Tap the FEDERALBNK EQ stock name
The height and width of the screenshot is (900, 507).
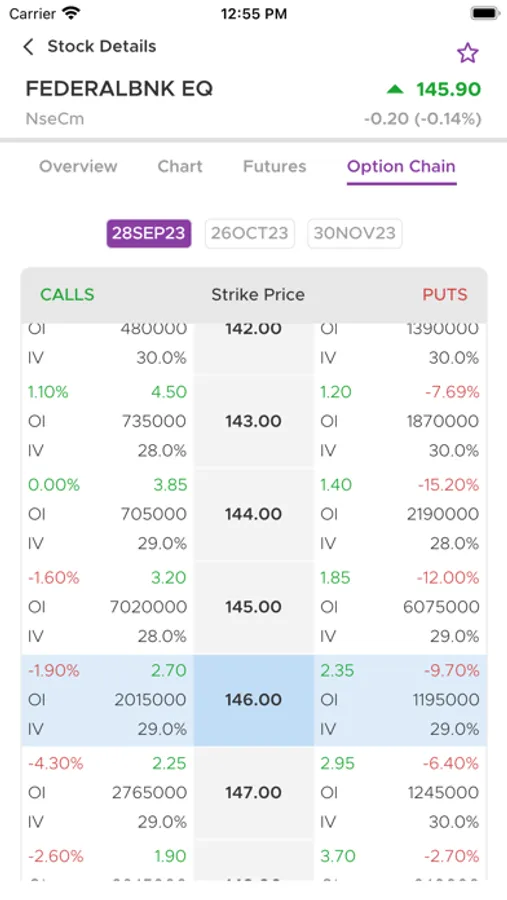click(119, 89)
